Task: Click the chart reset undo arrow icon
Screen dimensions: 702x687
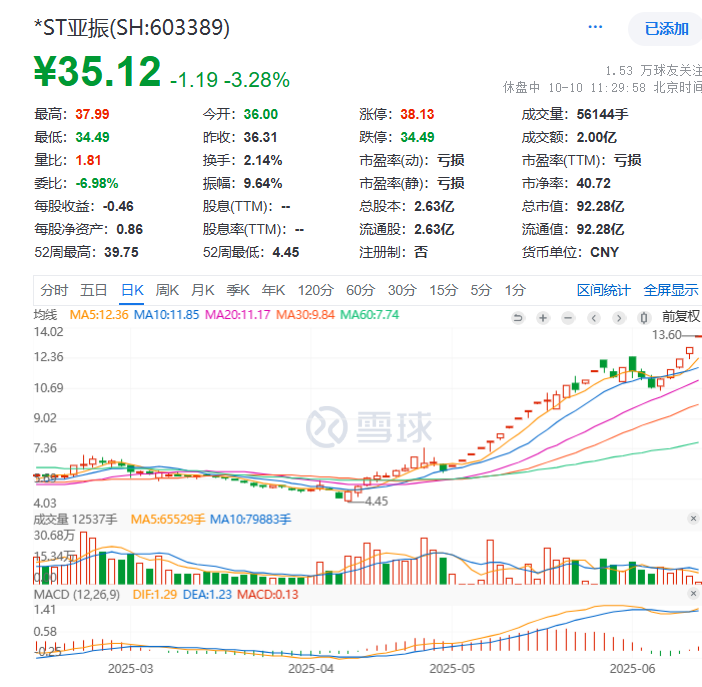Action: click(518, 318)
